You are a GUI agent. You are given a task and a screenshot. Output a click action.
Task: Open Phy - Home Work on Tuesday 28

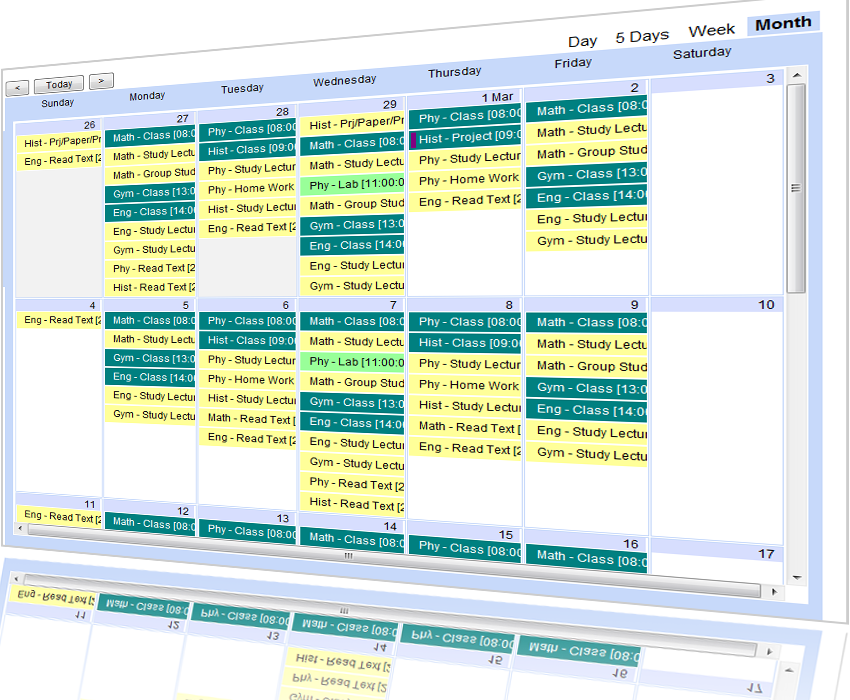click(x=248, y=189)
